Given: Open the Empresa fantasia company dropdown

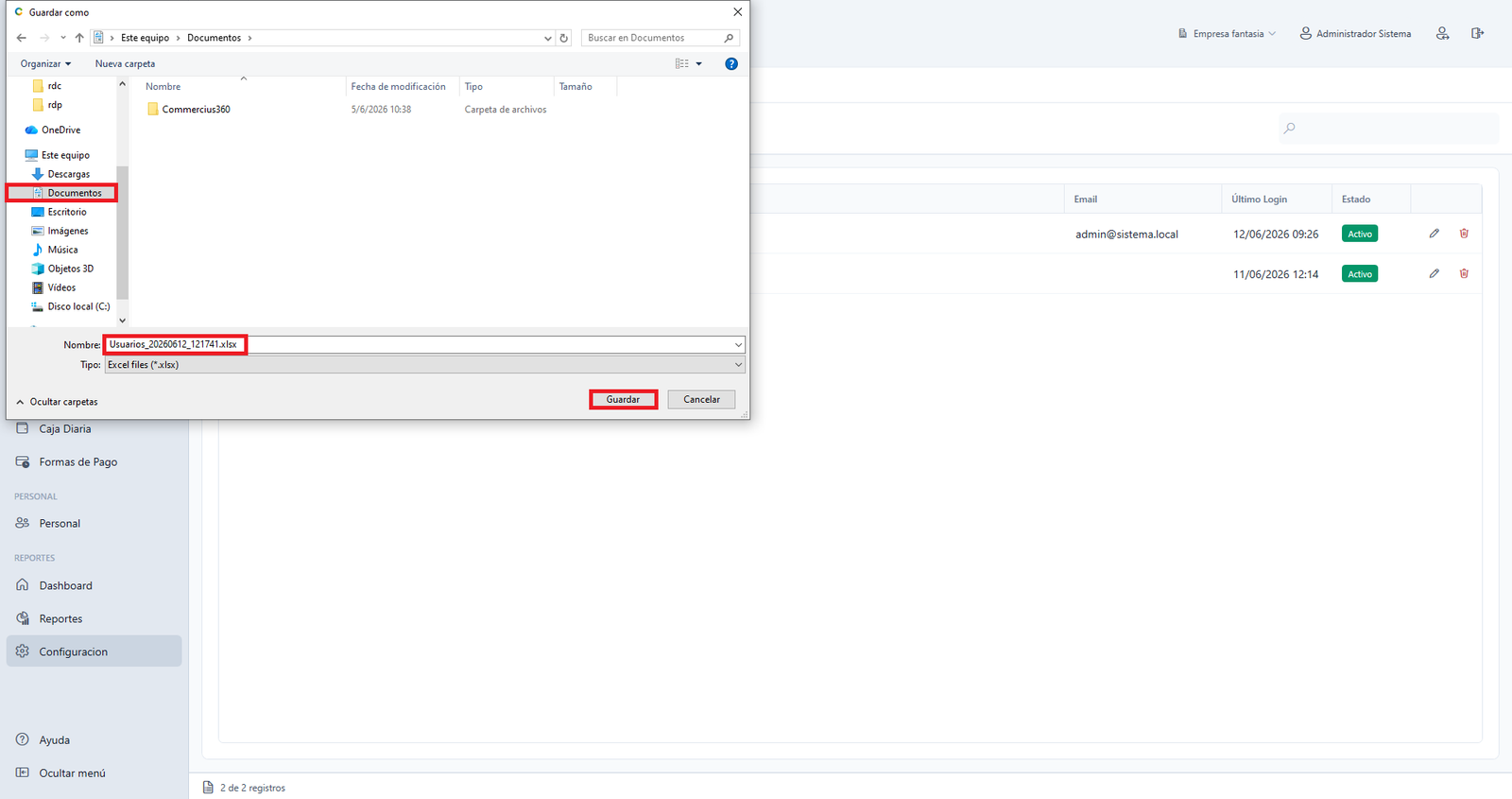Looking at the screenshot, I should coord(1227,33).
